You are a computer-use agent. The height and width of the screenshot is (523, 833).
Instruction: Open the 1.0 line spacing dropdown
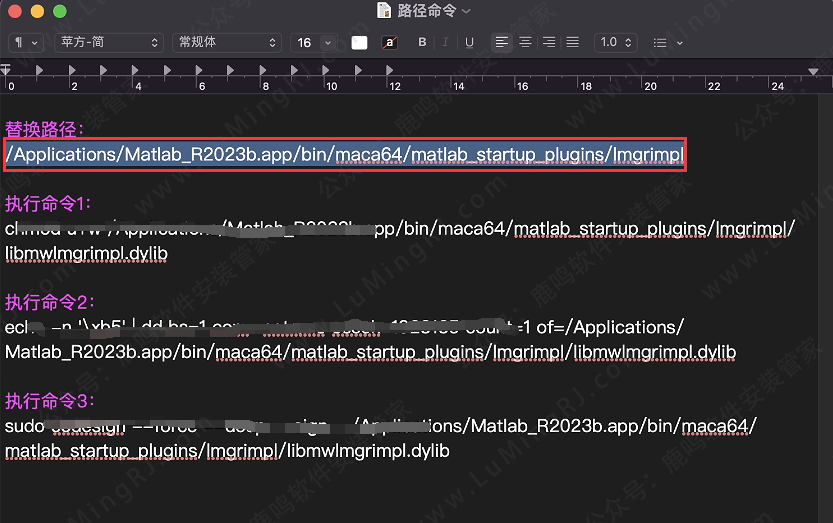(x=615, y=43)
